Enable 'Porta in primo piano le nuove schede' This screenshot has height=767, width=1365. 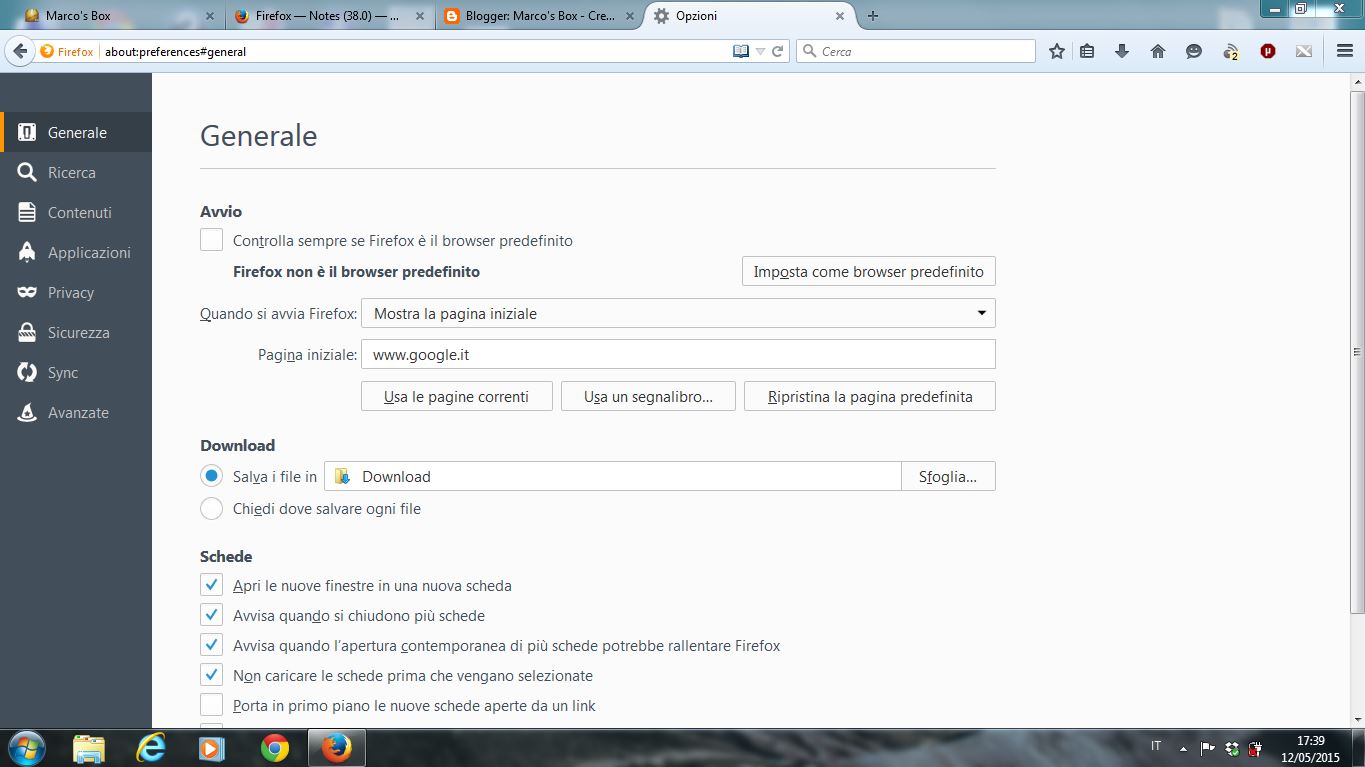(211, 705)
